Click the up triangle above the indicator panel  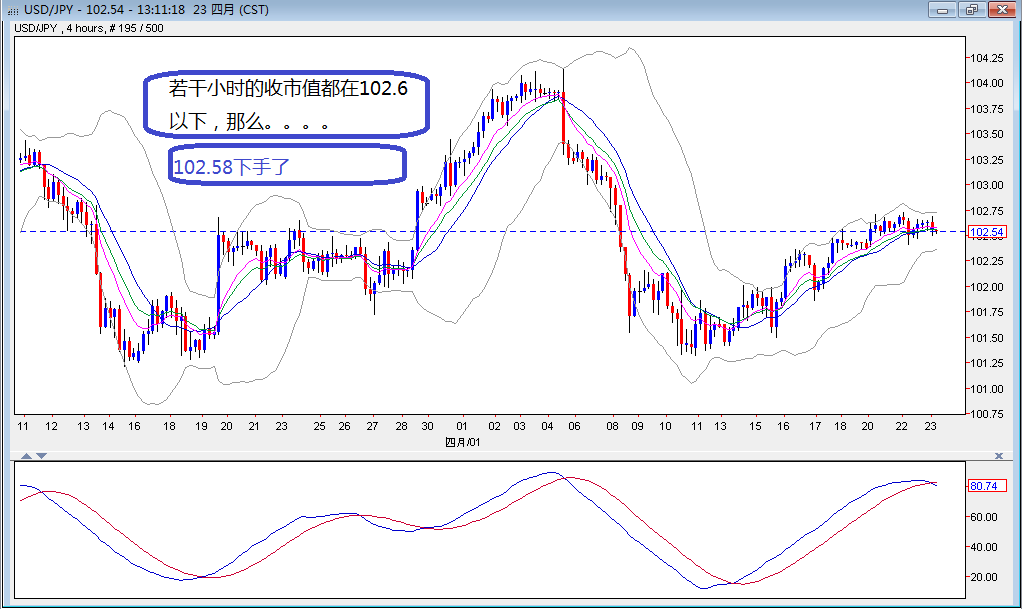click(x=26, y=456)
